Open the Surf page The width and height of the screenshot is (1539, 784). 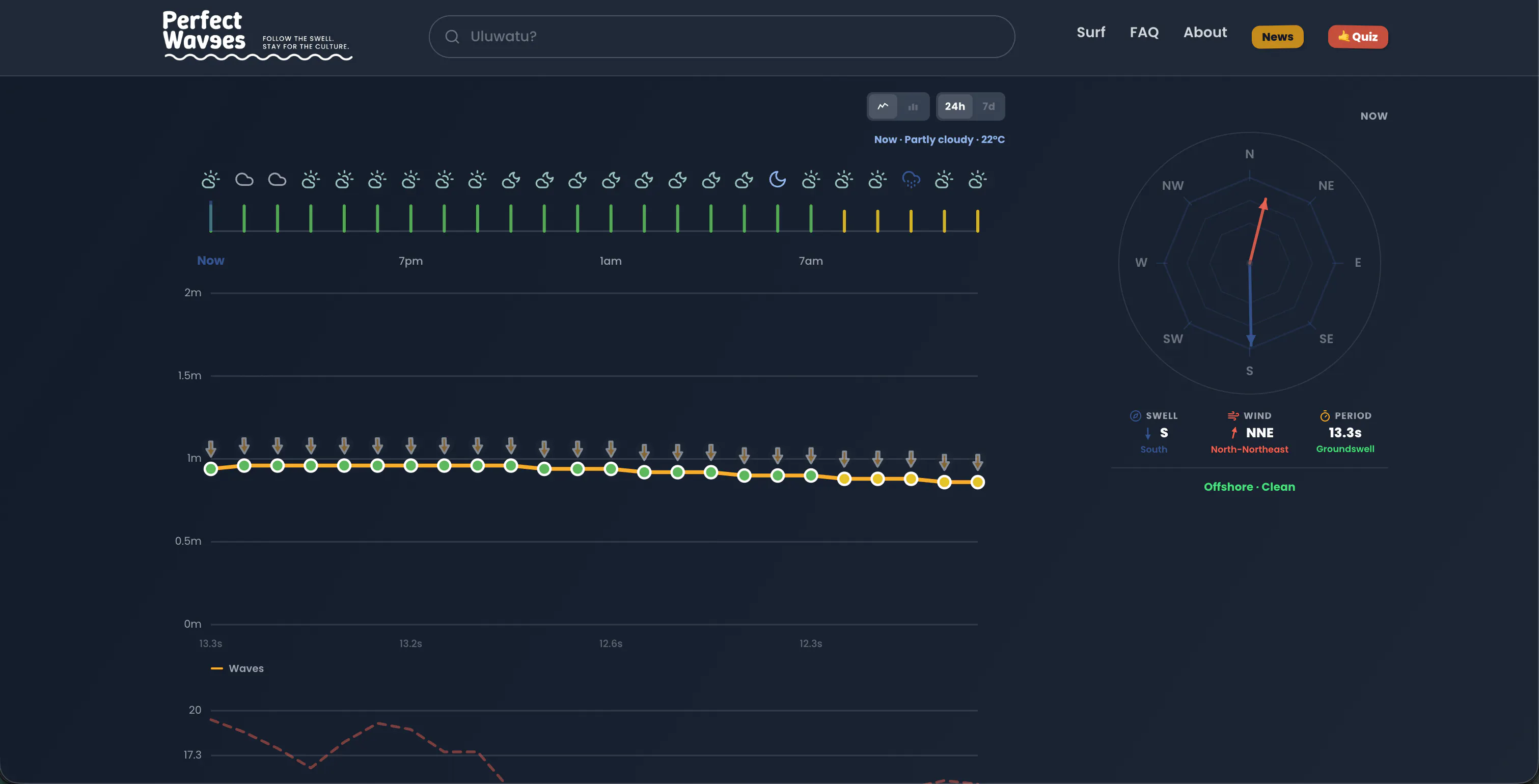coord(1091,32)
